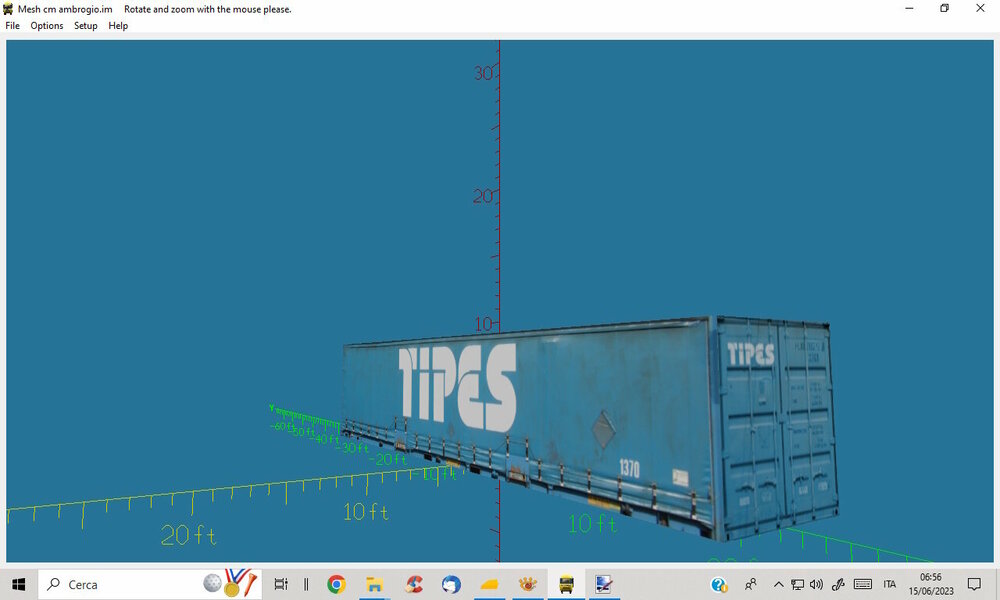
Task: Click the yellow 20 ft axis label
Action: pos(188,535)
